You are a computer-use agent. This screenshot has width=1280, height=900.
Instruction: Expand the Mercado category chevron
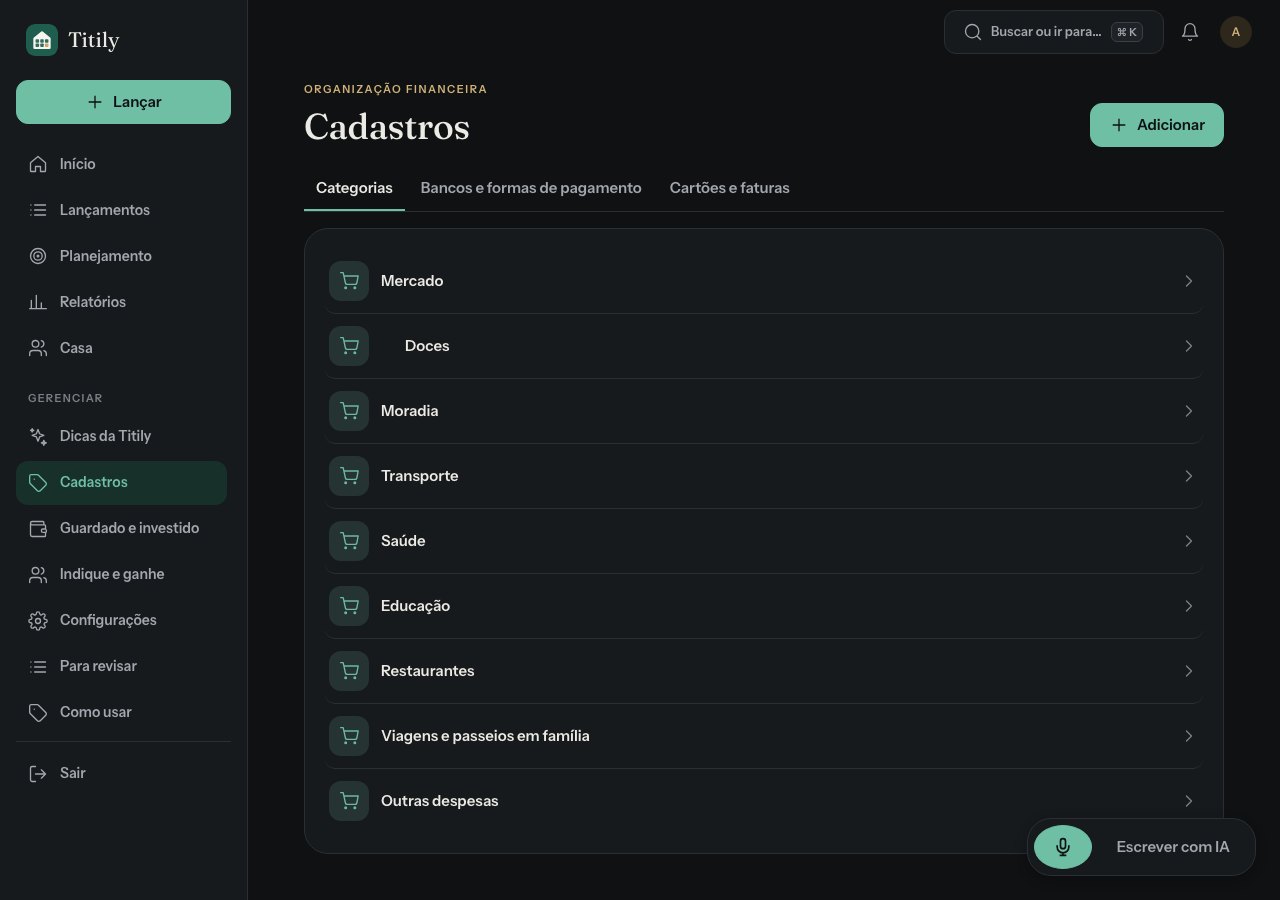click(x=1189, y=281)
